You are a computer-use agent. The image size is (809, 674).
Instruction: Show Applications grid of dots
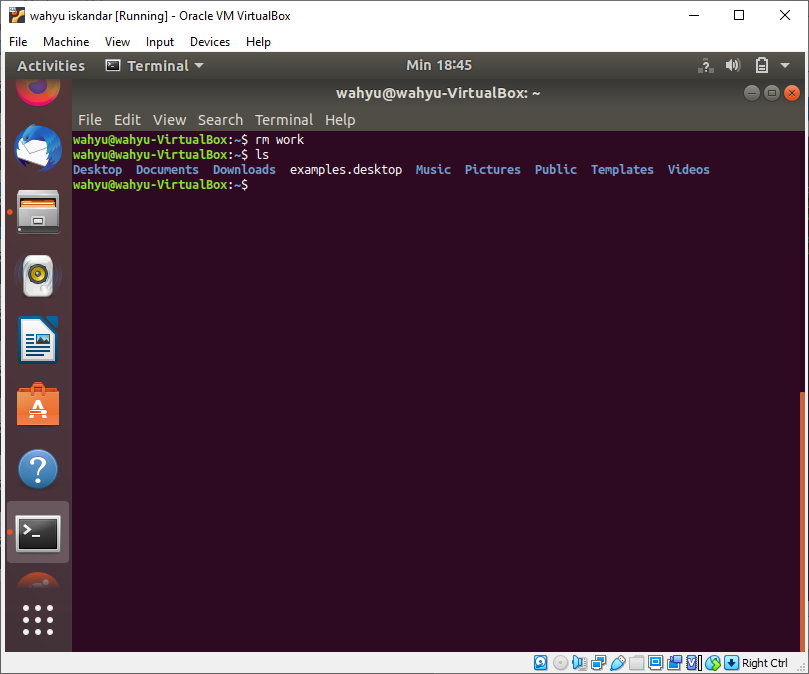point(38,620)
